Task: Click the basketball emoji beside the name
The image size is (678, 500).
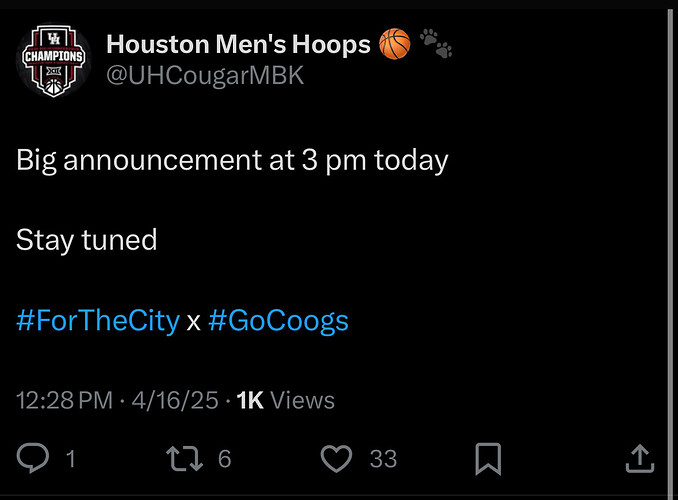Action: 395,44
